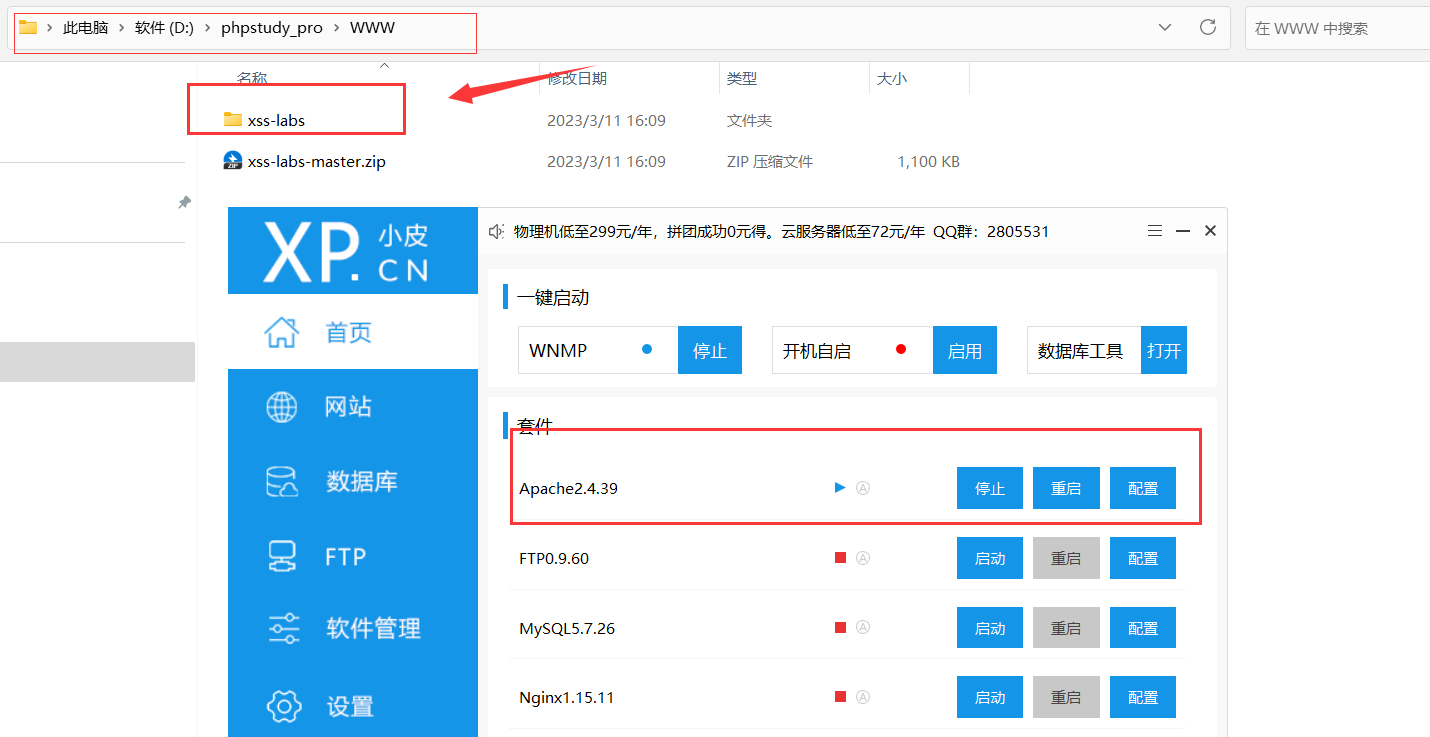Open the 配置 settings for FTP0.9.60
Viewport: 1430px width, 737px height.
[x=1143, y=558]
